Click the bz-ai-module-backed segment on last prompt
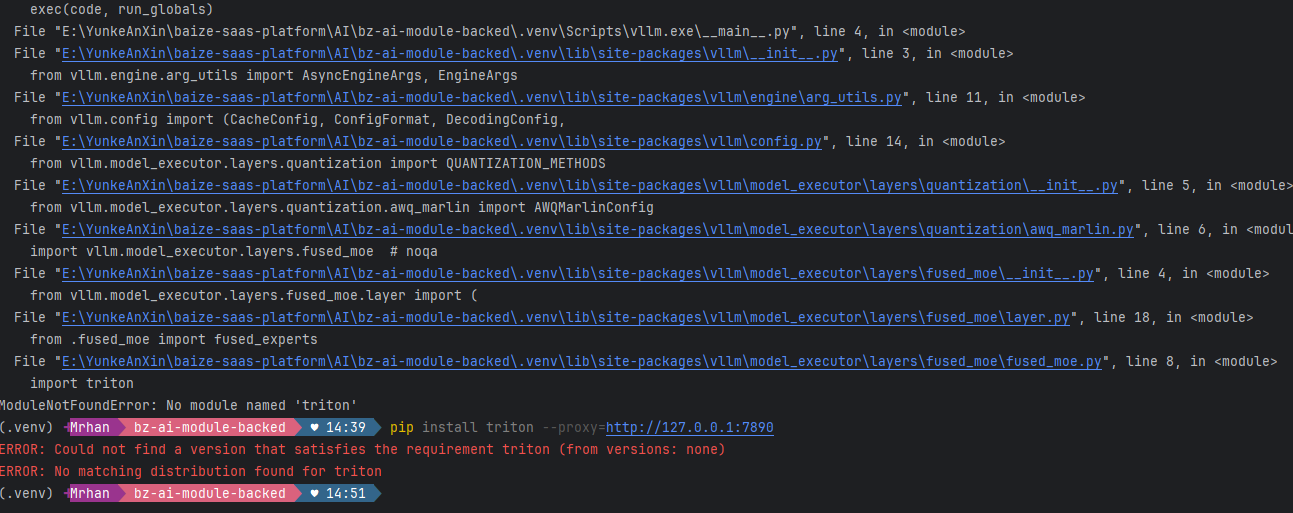Viewport: 1293px width, 513px height. point(210,493)
